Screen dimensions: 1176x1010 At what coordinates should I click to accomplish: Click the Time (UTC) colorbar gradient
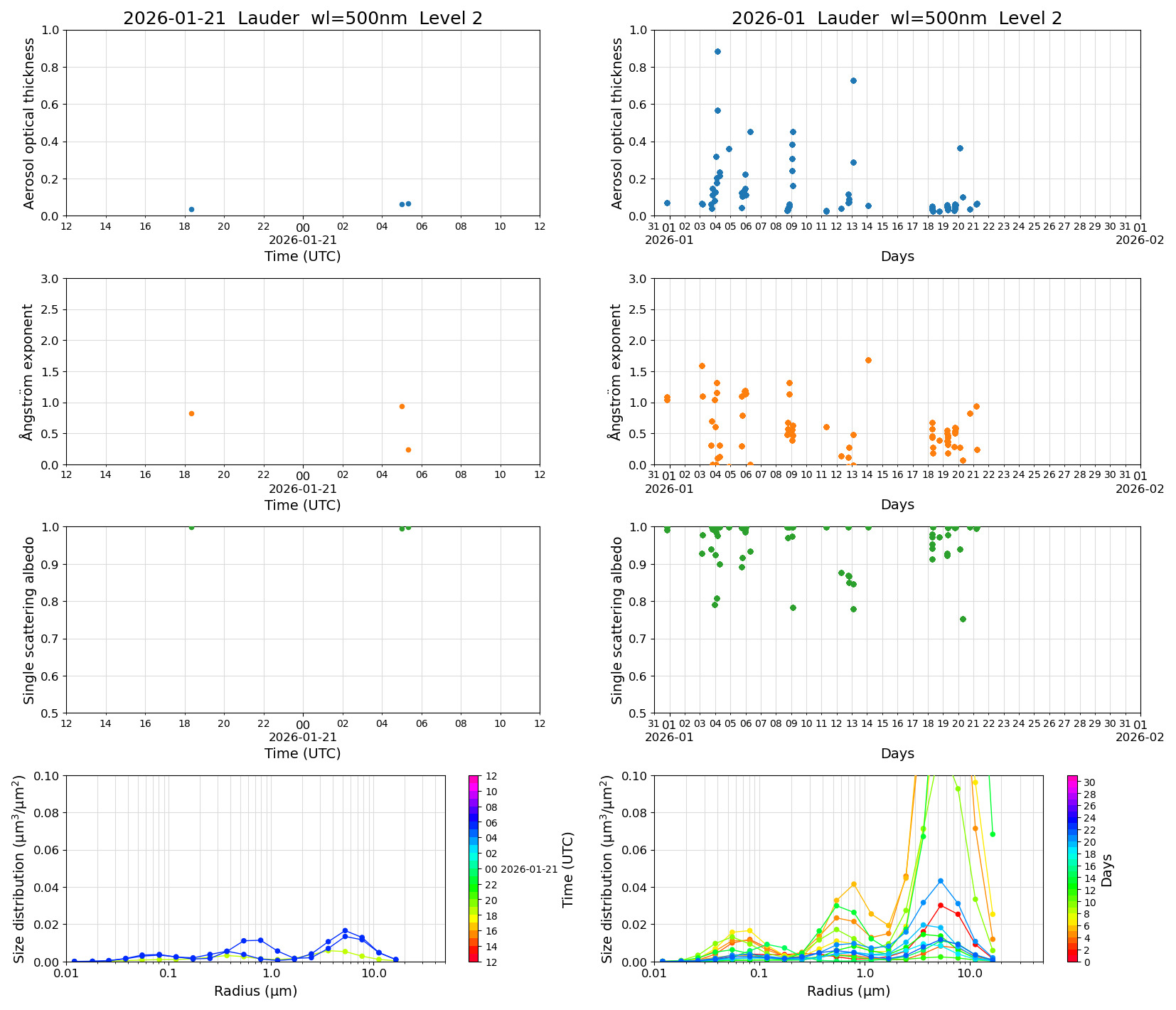(x=474, y=868)
